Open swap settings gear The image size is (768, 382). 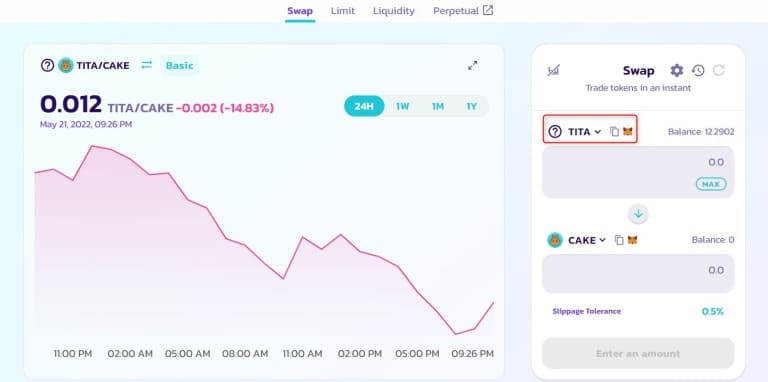(x=676, y=71)
